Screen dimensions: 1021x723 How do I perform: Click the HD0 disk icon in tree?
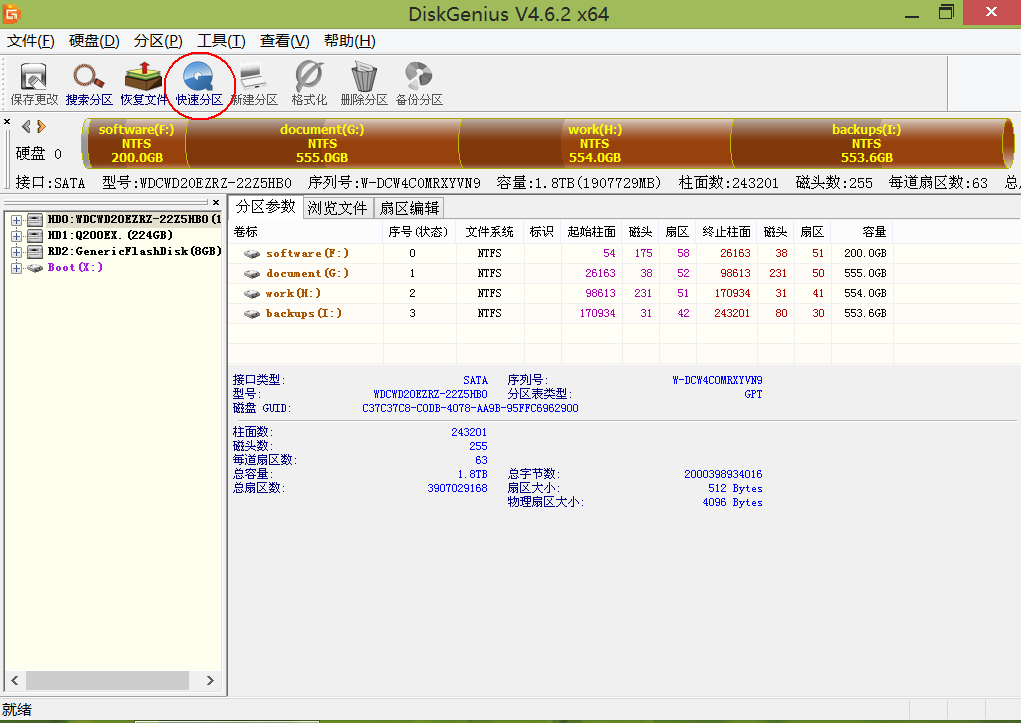click(x=35, y=220)
